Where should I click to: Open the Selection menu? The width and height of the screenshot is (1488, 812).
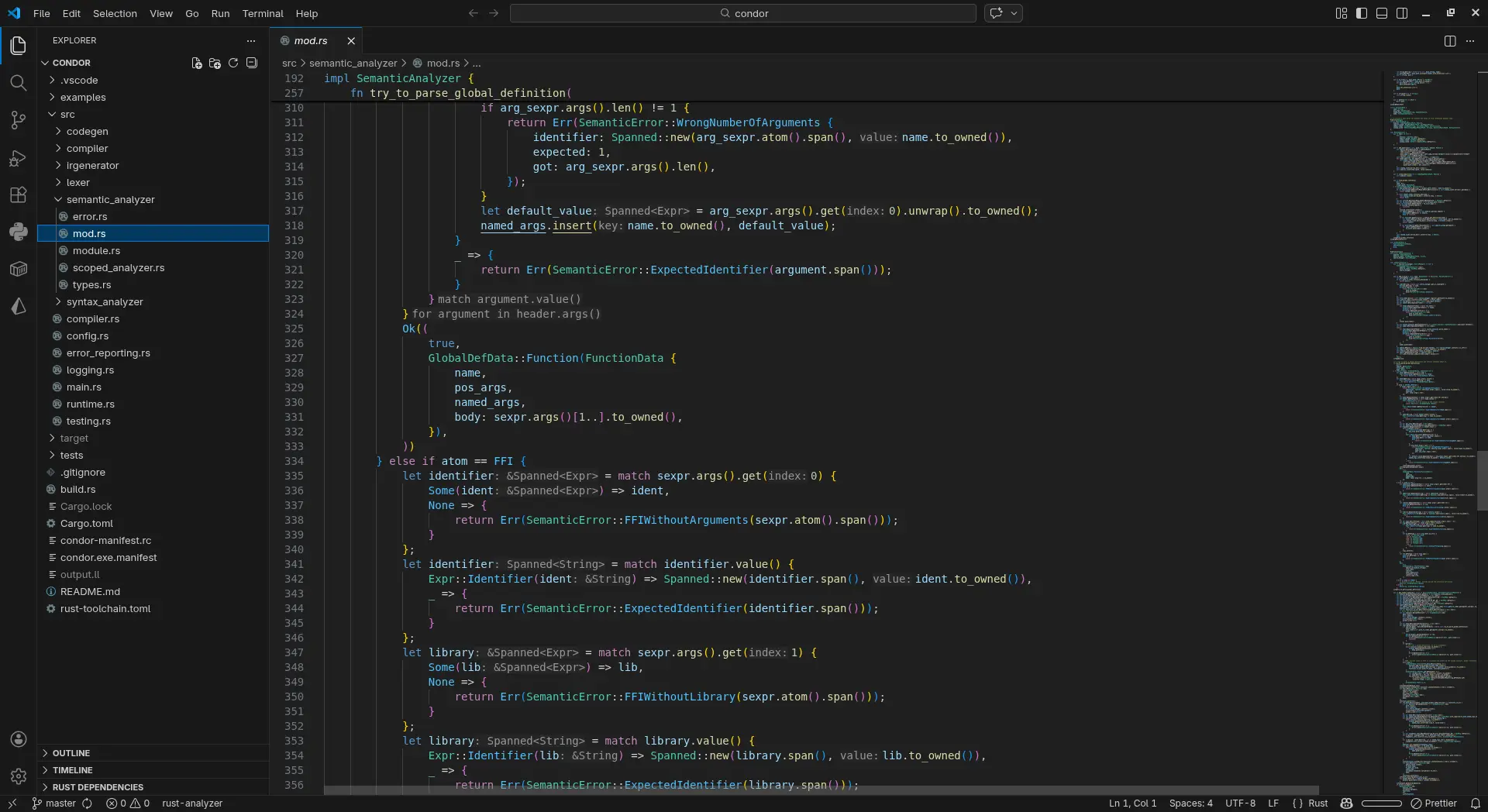[x=115, y=13]
